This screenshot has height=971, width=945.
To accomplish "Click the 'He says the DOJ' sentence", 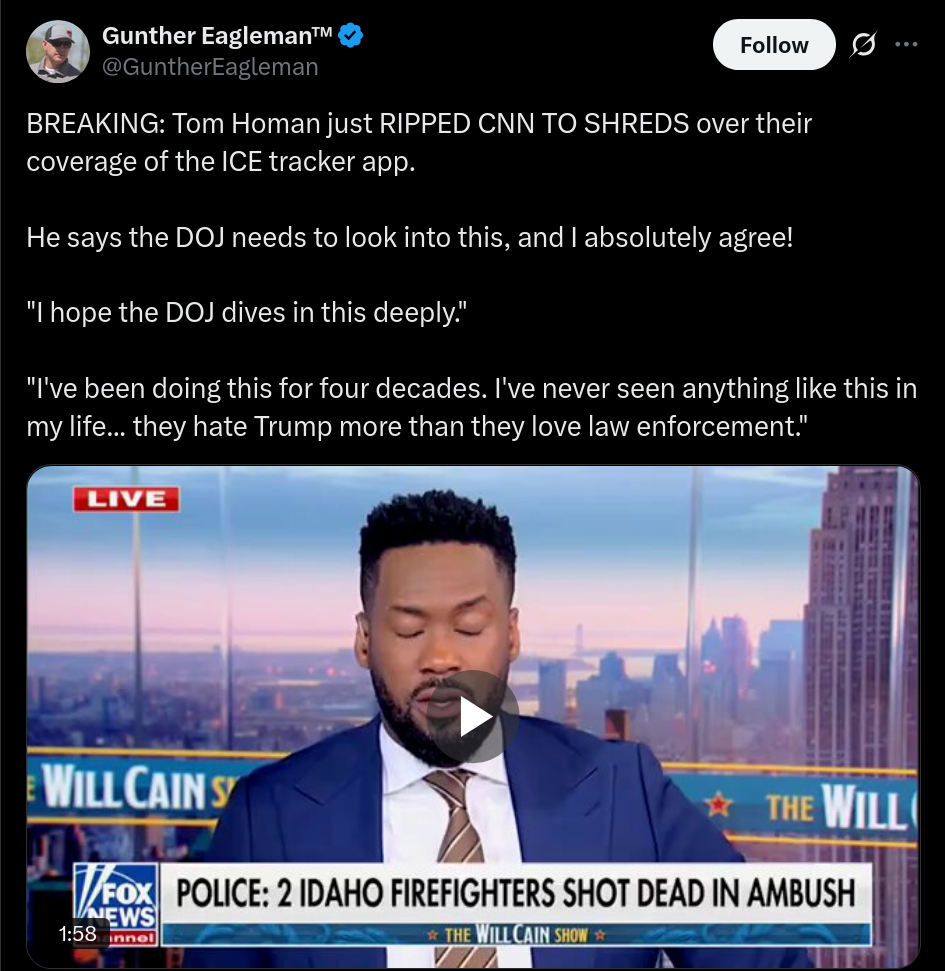I will pos(409,238).
